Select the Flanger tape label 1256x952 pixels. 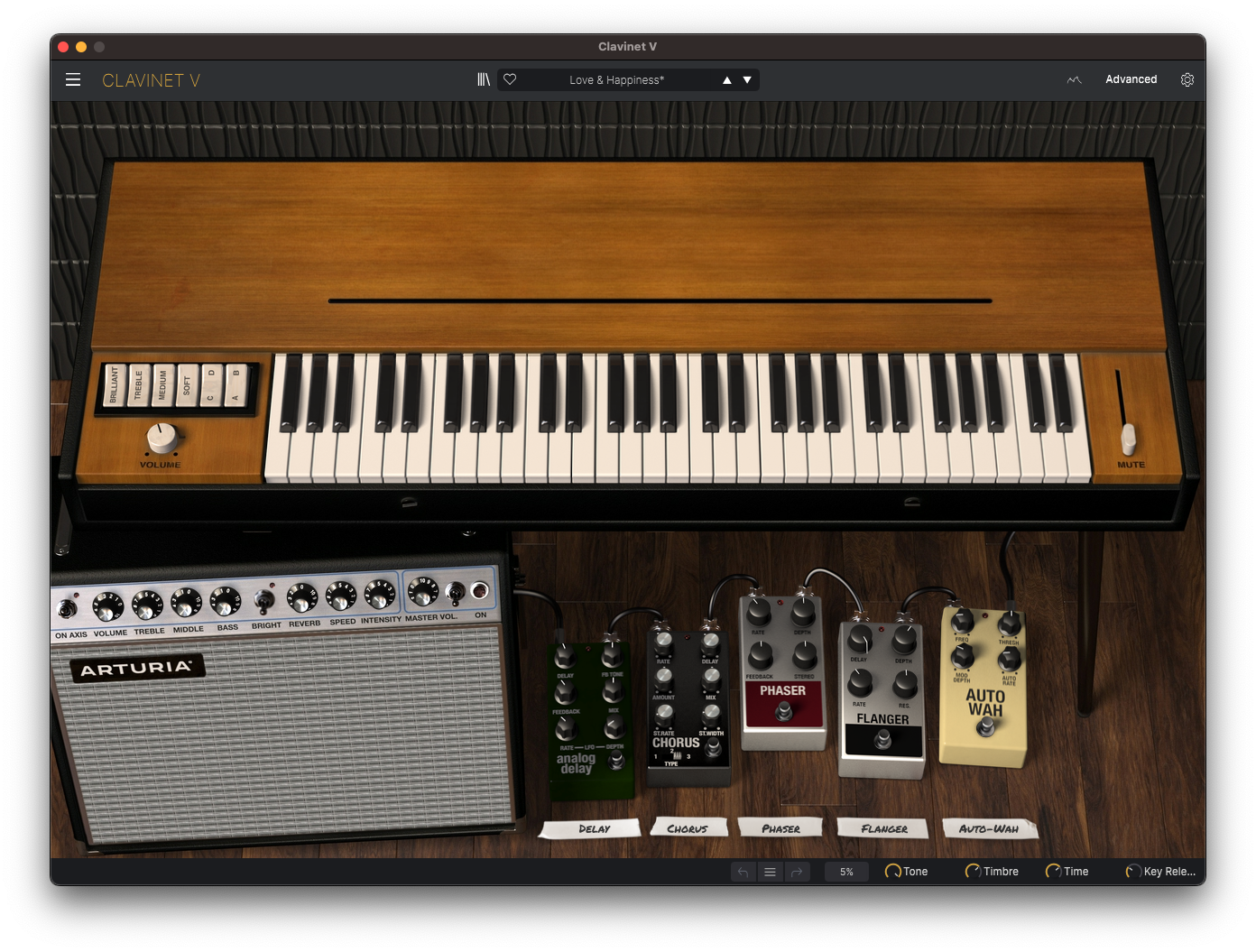click(884, 827)
